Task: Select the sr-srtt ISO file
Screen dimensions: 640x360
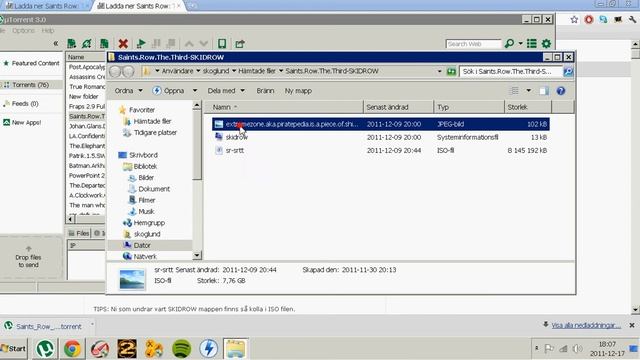Action: (x=380, y=151)
